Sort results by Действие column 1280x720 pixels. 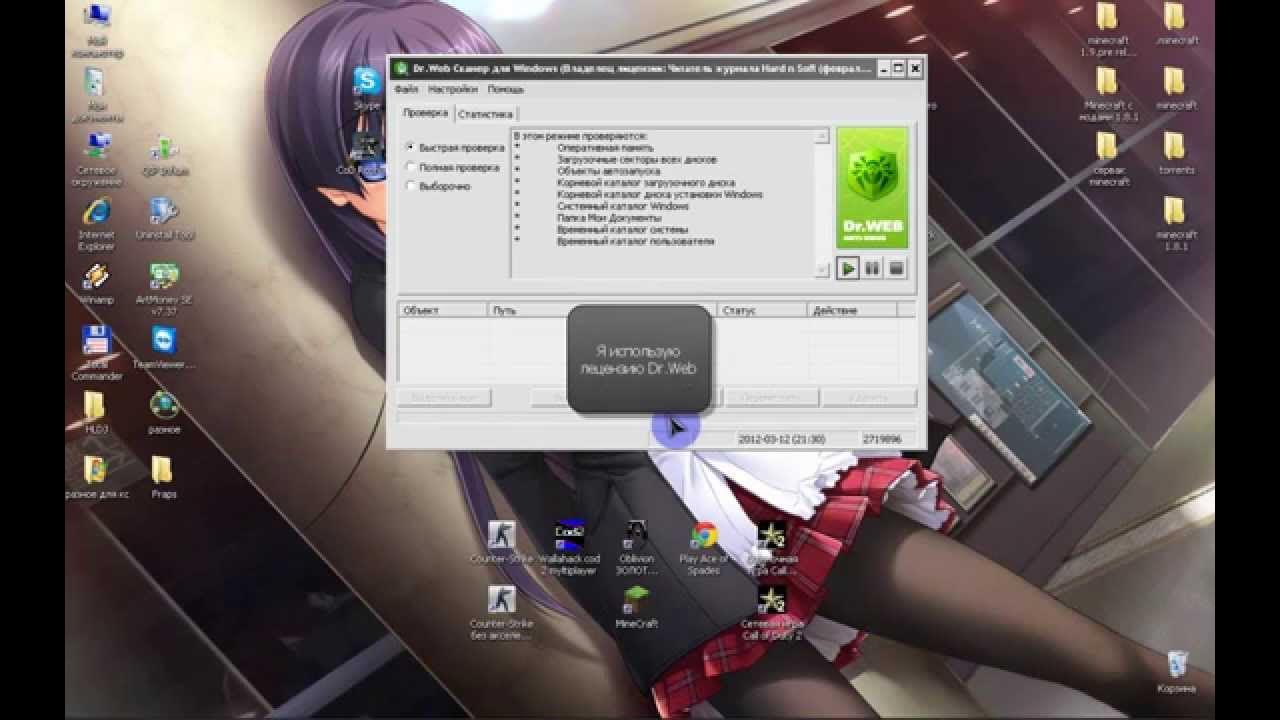click(853, 311)
